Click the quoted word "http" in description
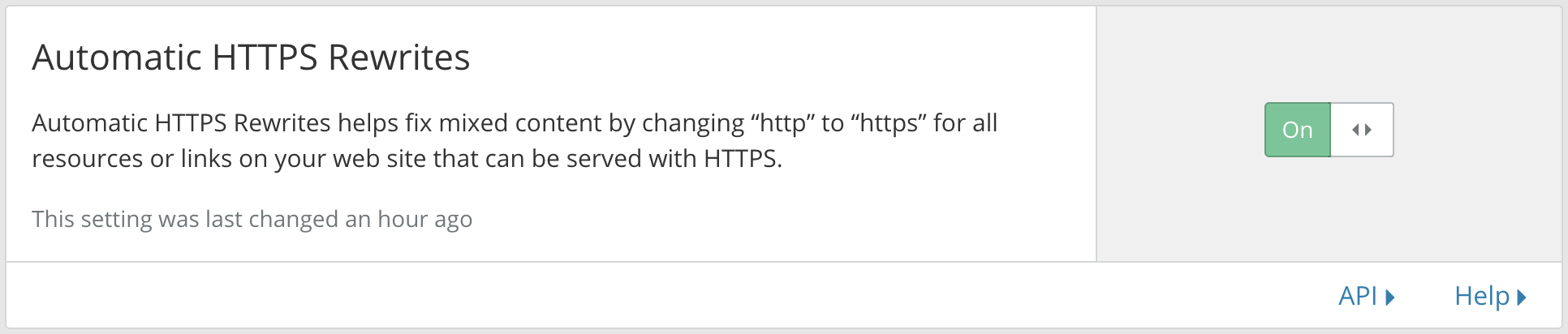The height and width of the screenshot is (334, 1568). [782, 123]
